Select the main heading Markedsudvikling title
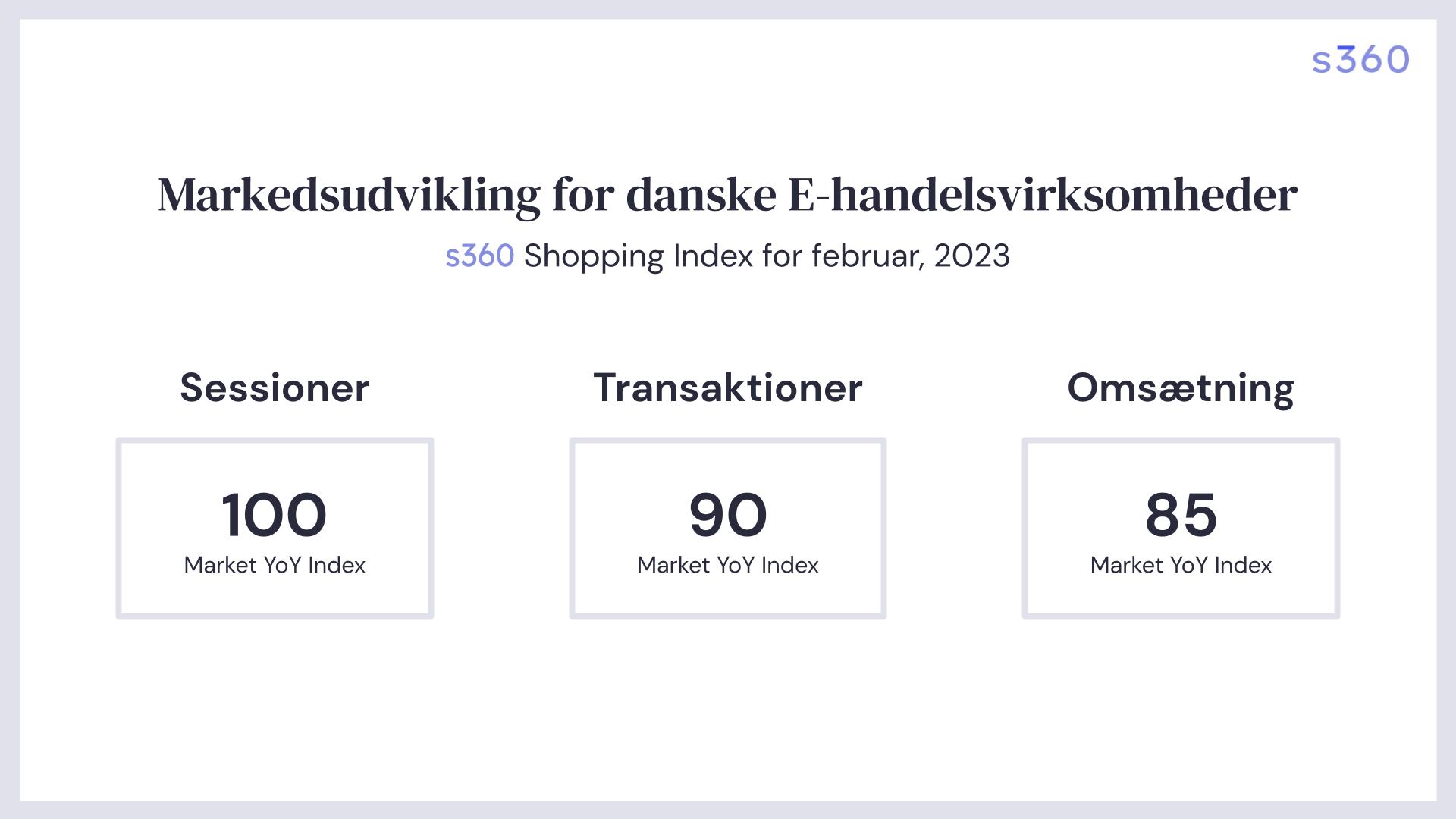 click(728, 196)
